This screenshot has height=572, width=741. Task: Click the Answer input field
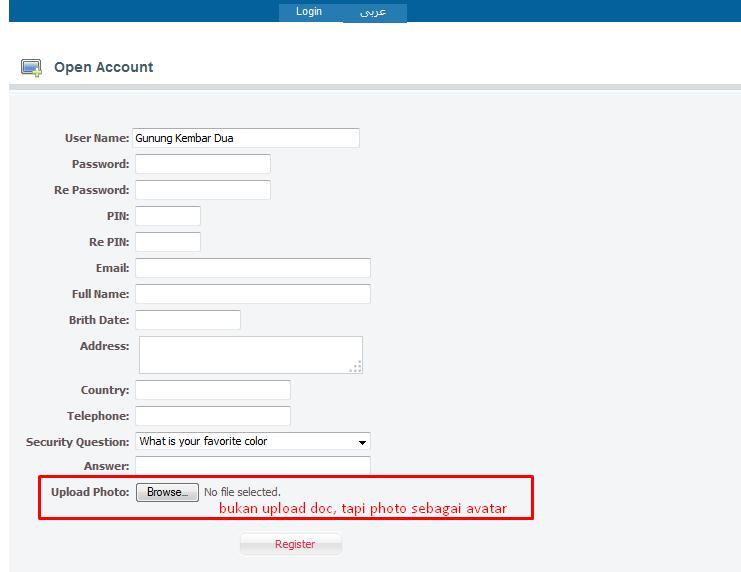[253, 466]
